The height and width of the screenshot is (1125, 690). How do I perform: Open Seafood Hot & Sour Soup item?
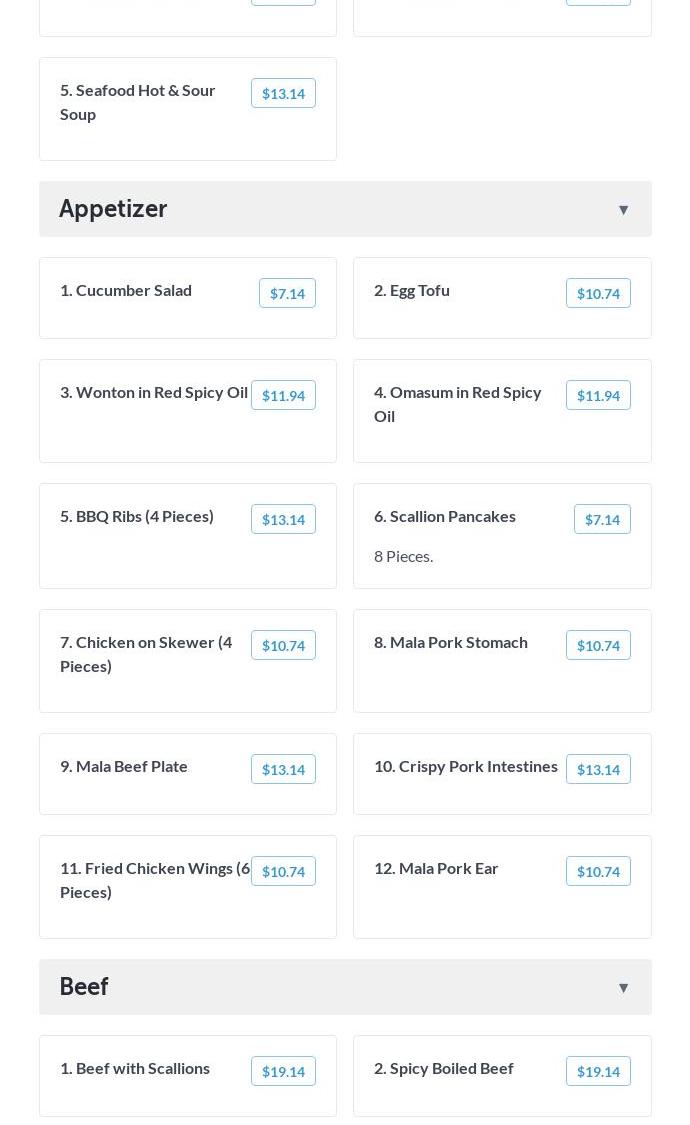[138, 102]
